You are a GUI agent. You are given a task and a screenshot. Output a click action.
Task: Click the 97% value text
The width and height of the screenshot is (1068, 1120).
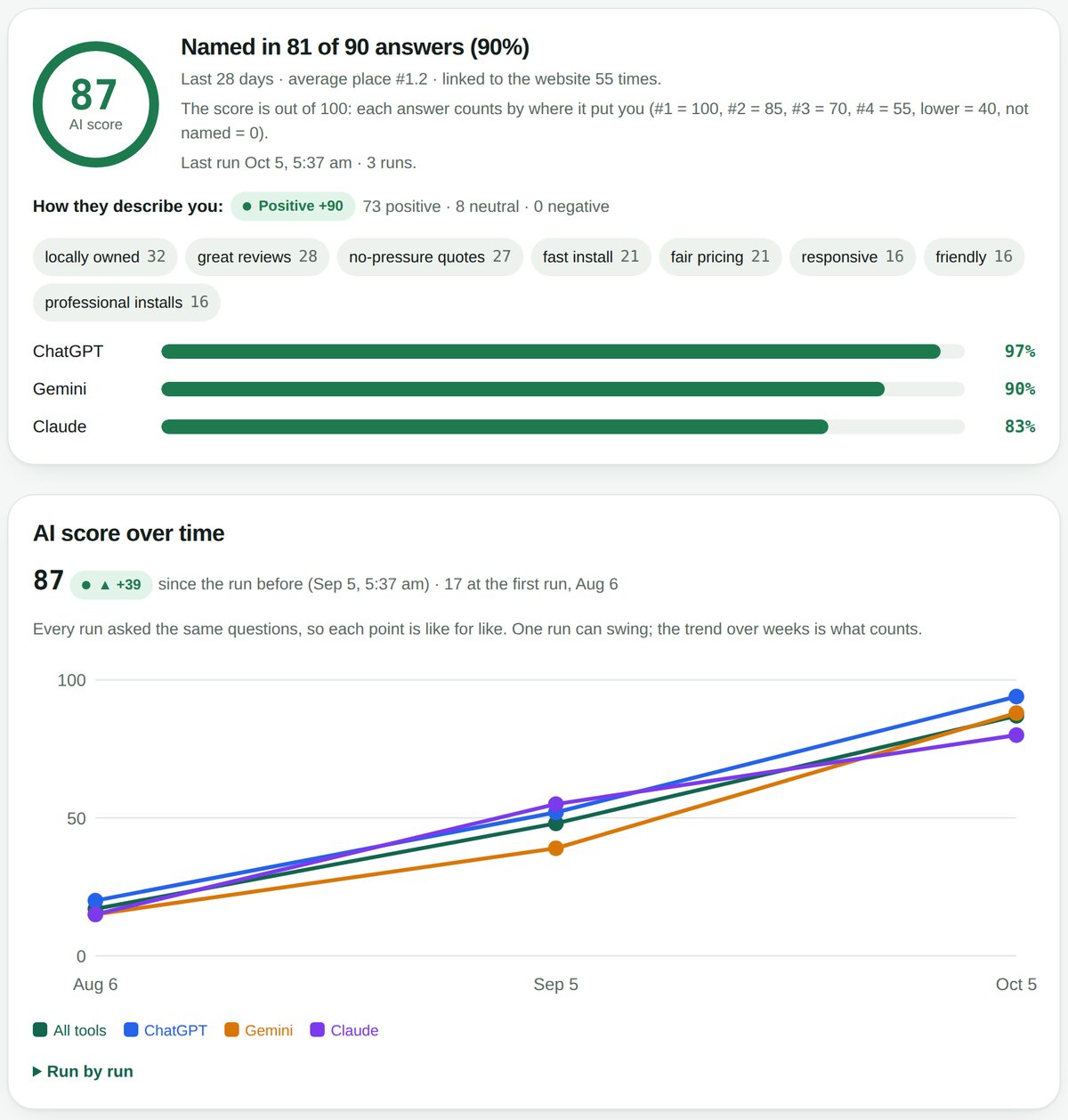(1020, 352)
